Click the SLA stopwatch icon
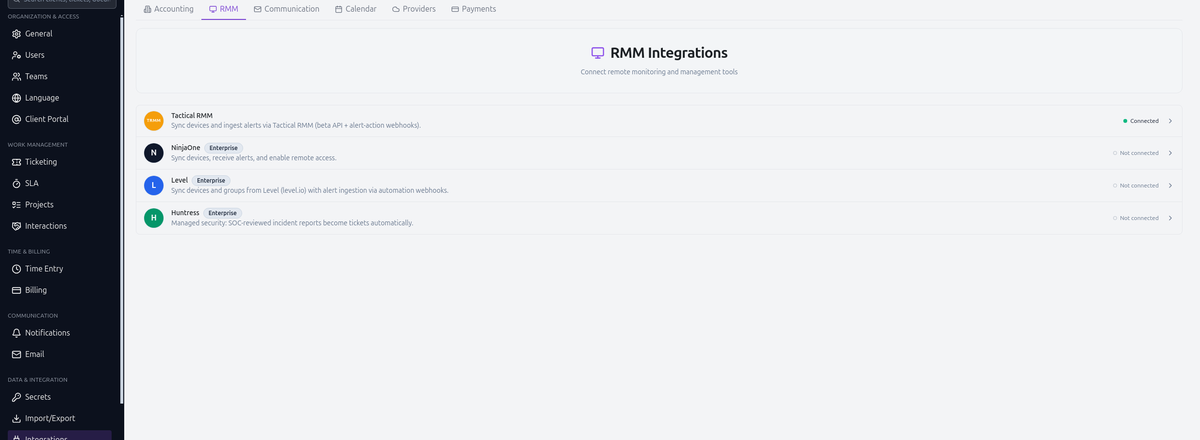Viewport: 1200px width, 440px height. [16, 183]
